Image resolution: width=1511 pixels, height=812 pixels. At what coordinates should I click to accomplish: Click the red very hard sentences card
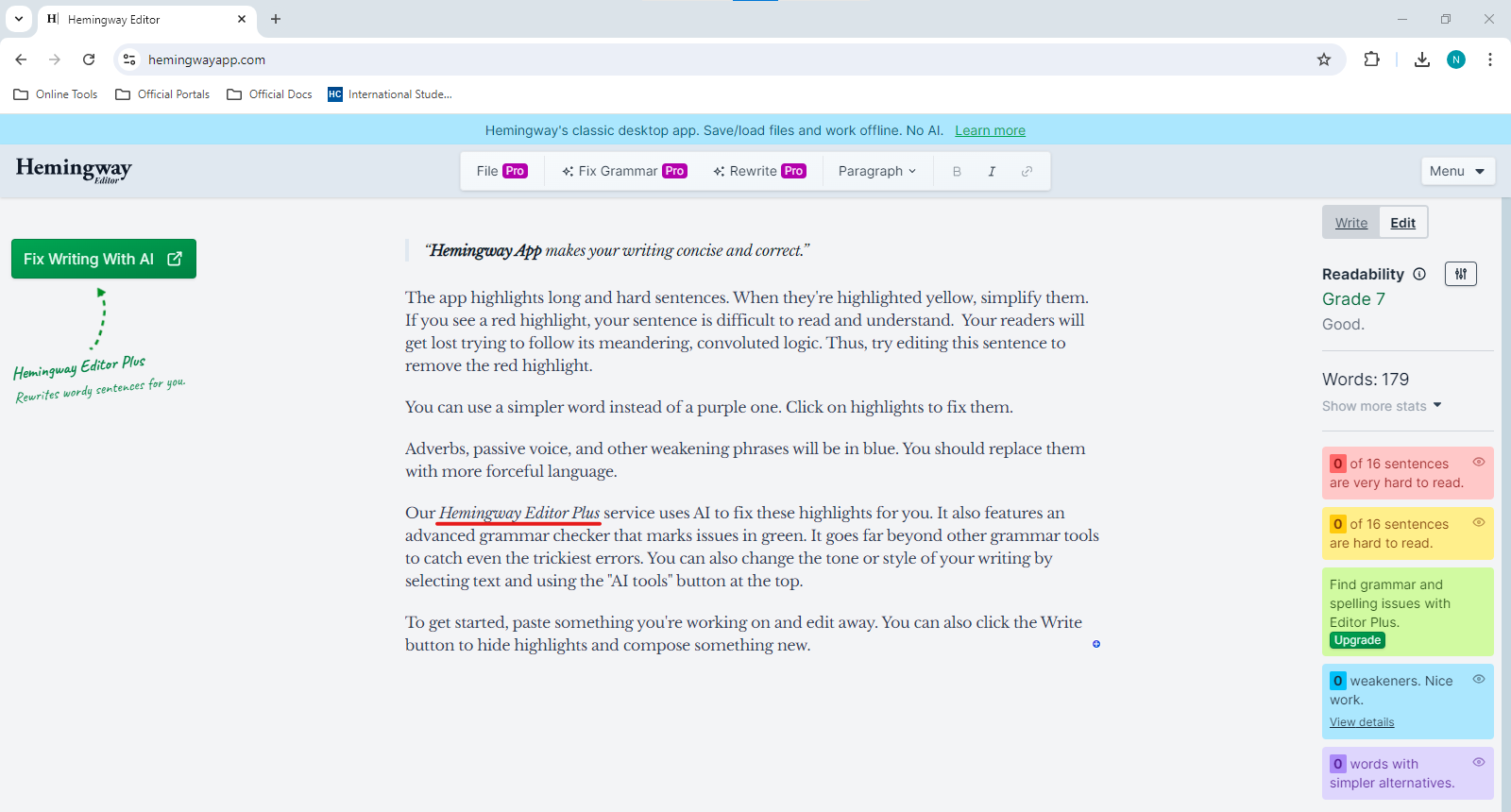(1407, 473)
